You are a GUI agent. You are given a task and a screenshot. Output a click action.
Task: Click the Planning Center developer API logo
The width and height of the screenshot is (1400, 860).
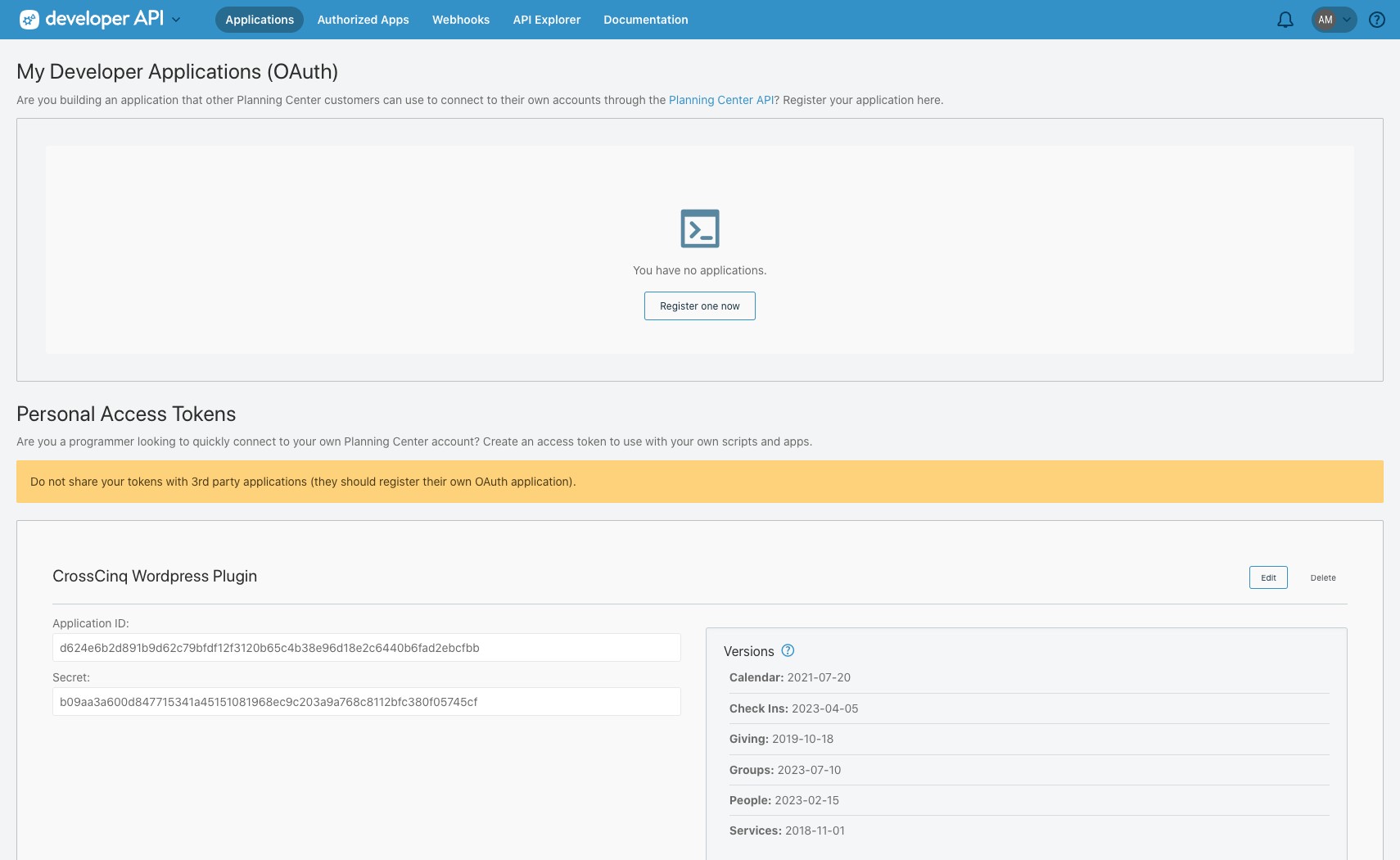coord(92,19)
